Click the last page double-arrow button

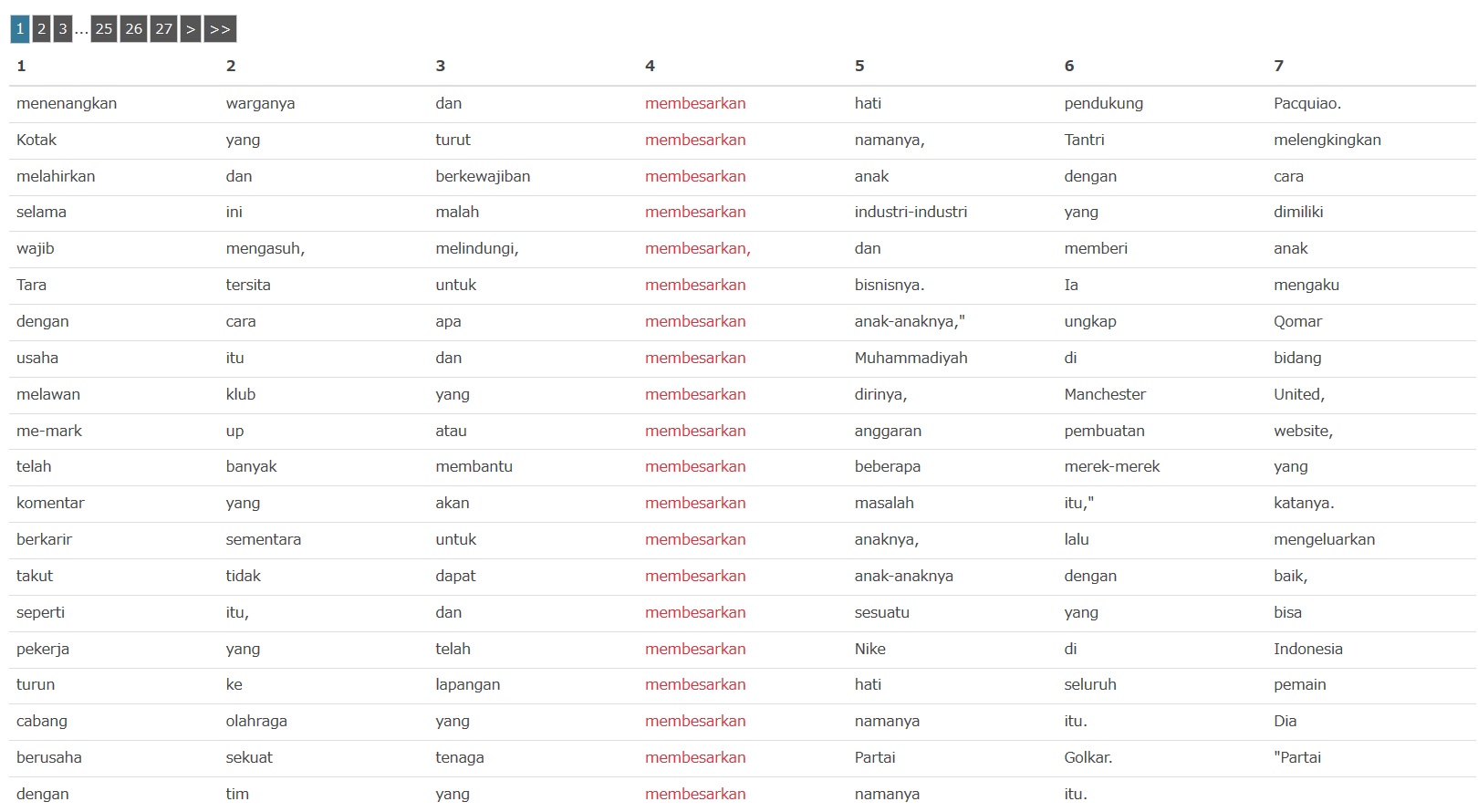tap(220, 29)
